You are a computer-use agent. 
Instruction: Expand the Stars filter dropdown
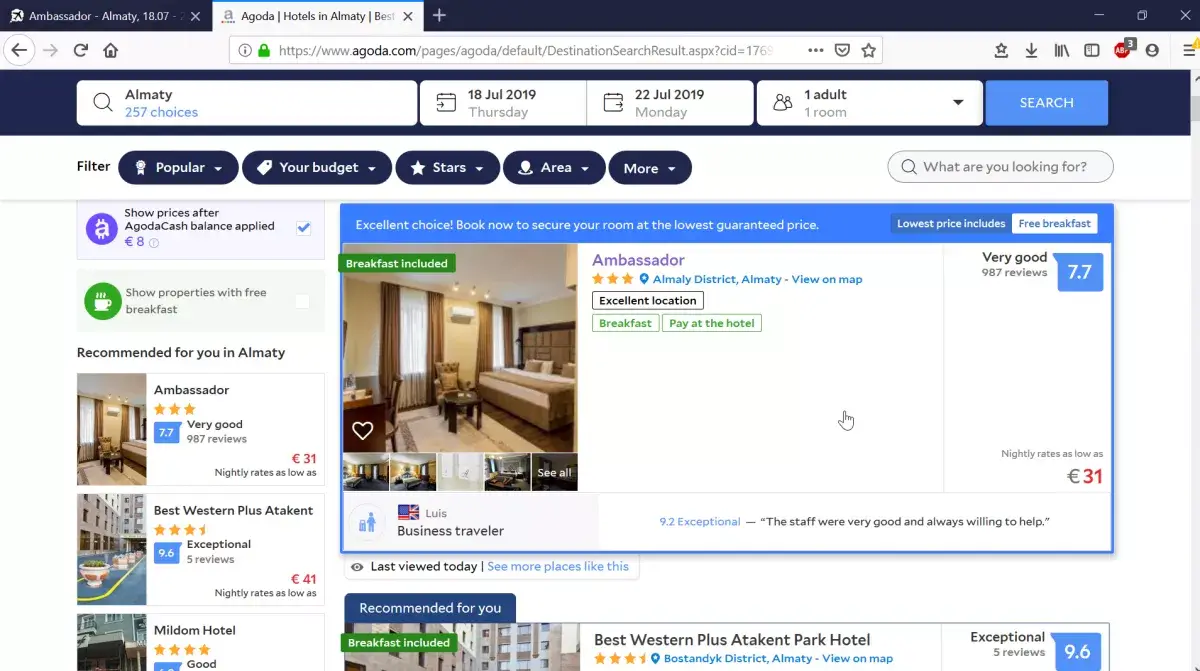coord(447,168)
